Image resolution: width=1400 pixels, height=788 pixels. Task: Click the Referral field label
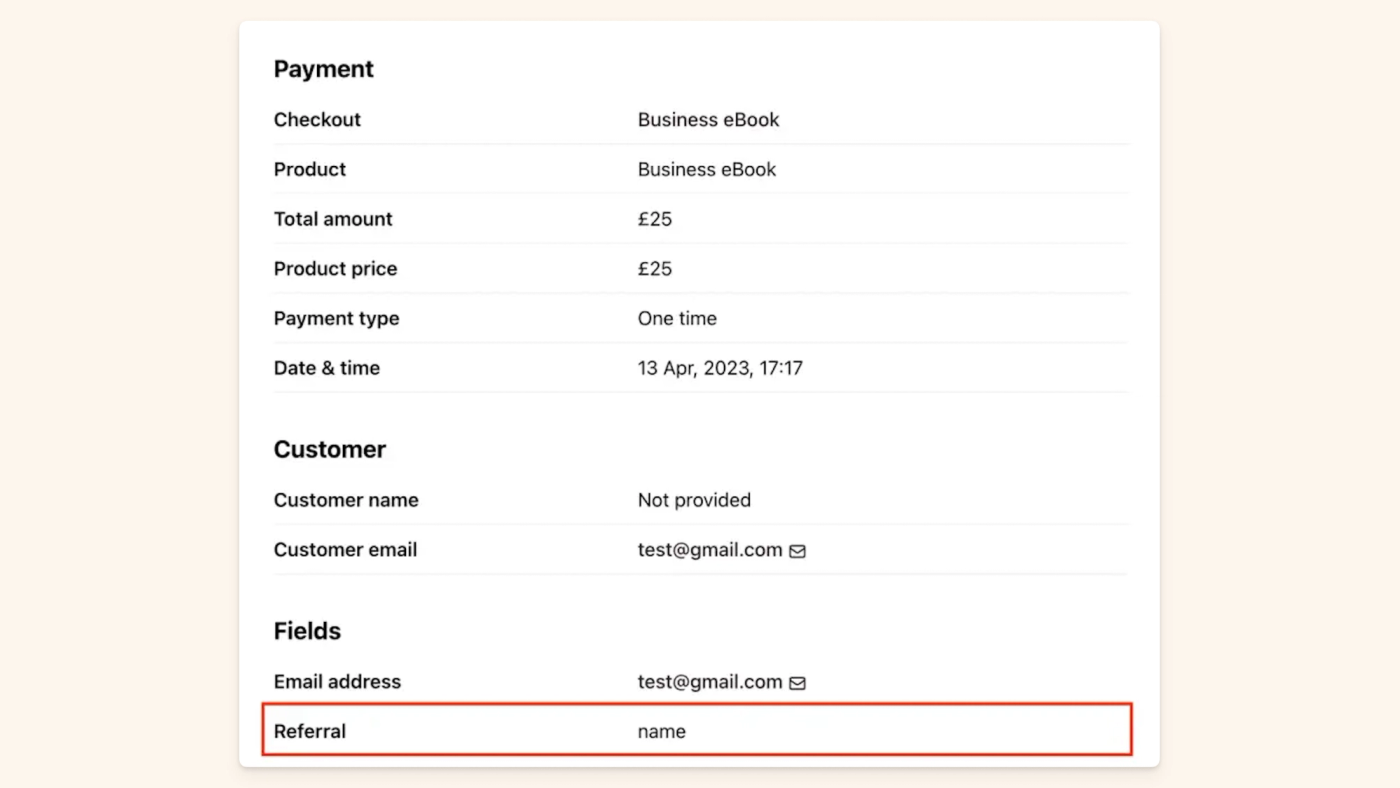coord(310,732)
